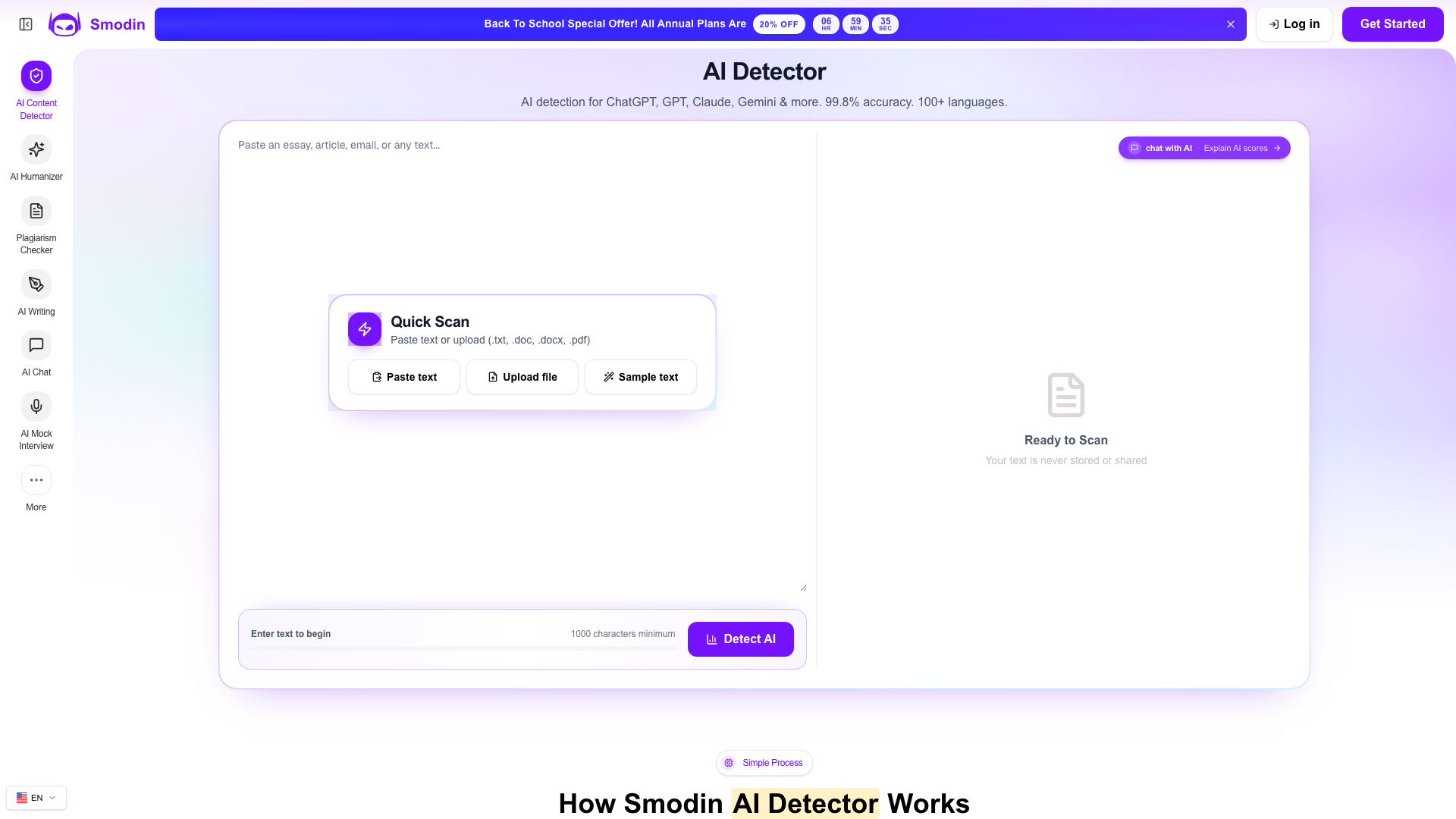
Task: Open chat with AI explain scores
Action: 1204,148
